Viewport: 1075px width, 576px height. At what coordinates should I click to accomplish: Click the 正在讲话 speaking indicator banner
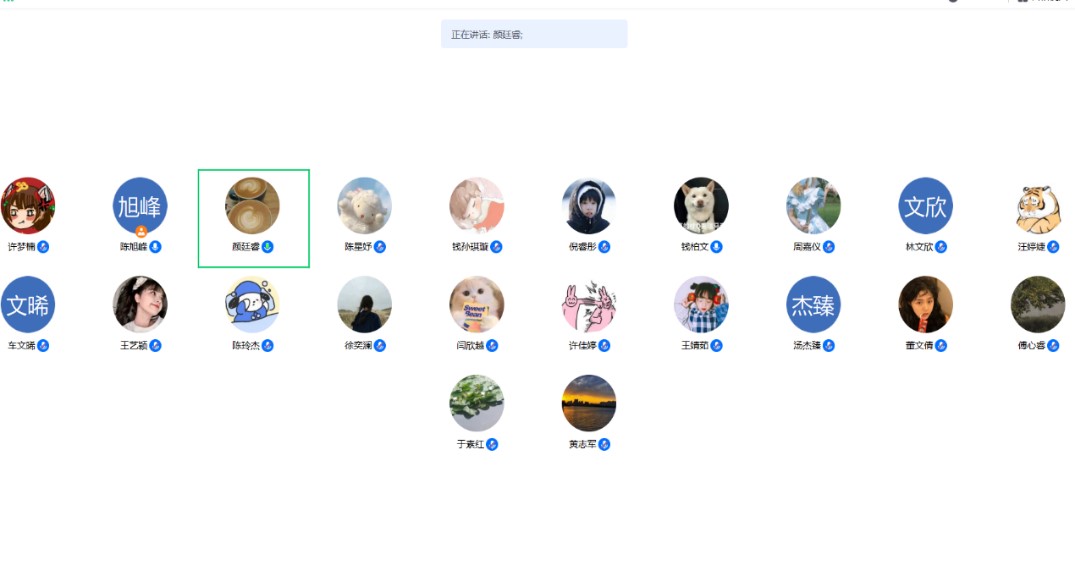point(534,34)
